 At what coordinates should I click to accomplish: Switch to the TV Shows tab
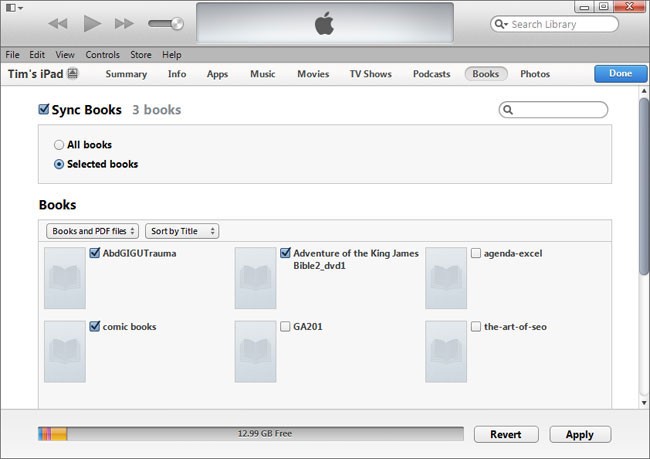point(371,74)
